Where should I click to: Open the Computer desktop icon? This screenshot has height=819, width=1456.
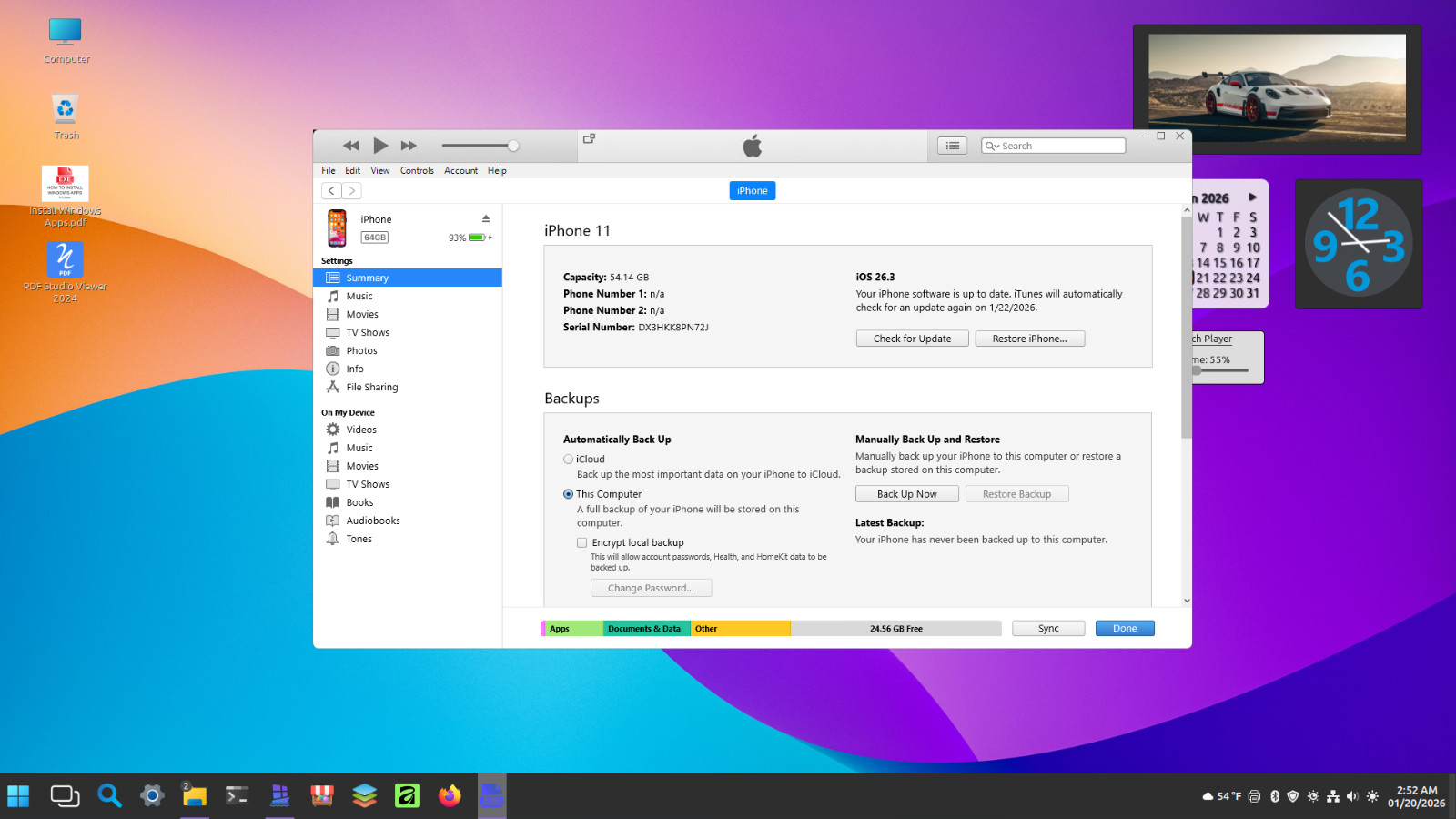66,41
